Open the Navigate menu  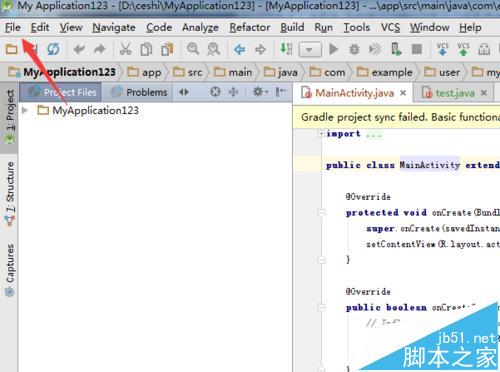tap(114, 27)
